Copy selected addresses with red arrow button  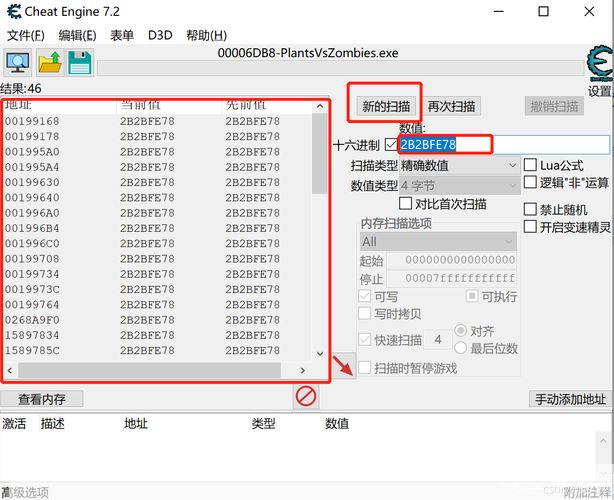pos(343,365)
